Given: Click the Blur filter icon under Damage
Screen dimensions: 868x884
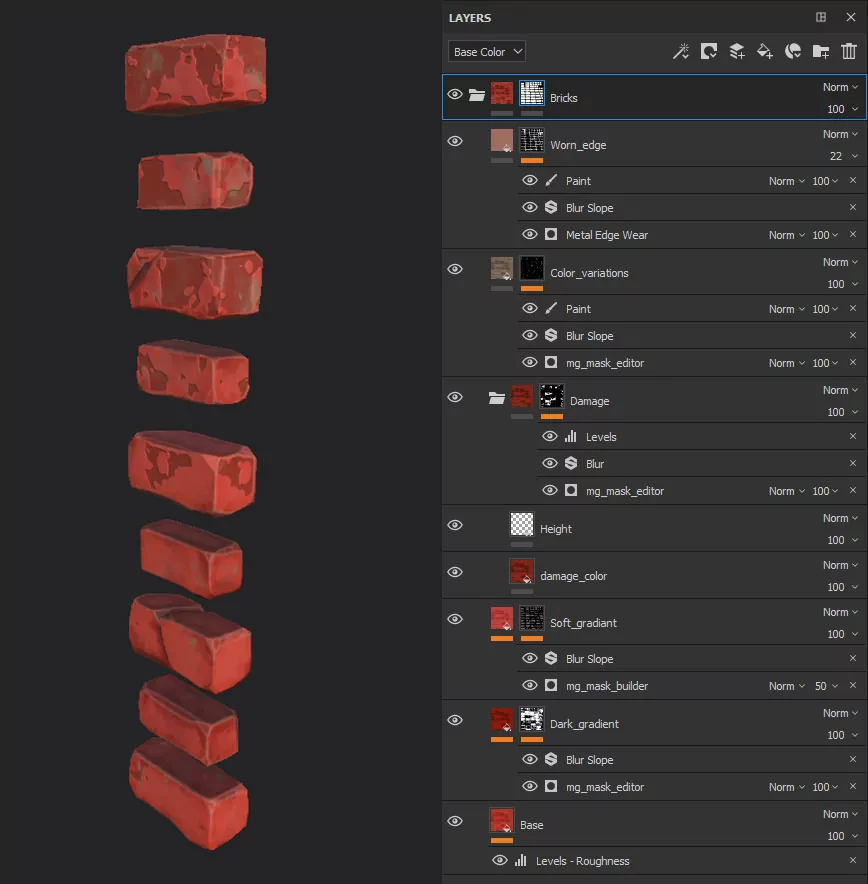Looking at the screenshot, I should pos(571,463).
